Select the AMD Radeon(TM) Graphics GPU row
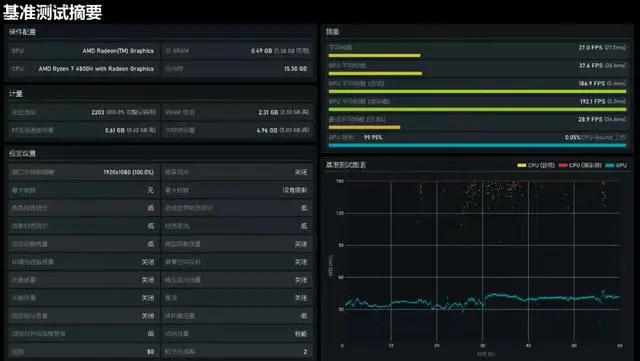 point(83,51)
